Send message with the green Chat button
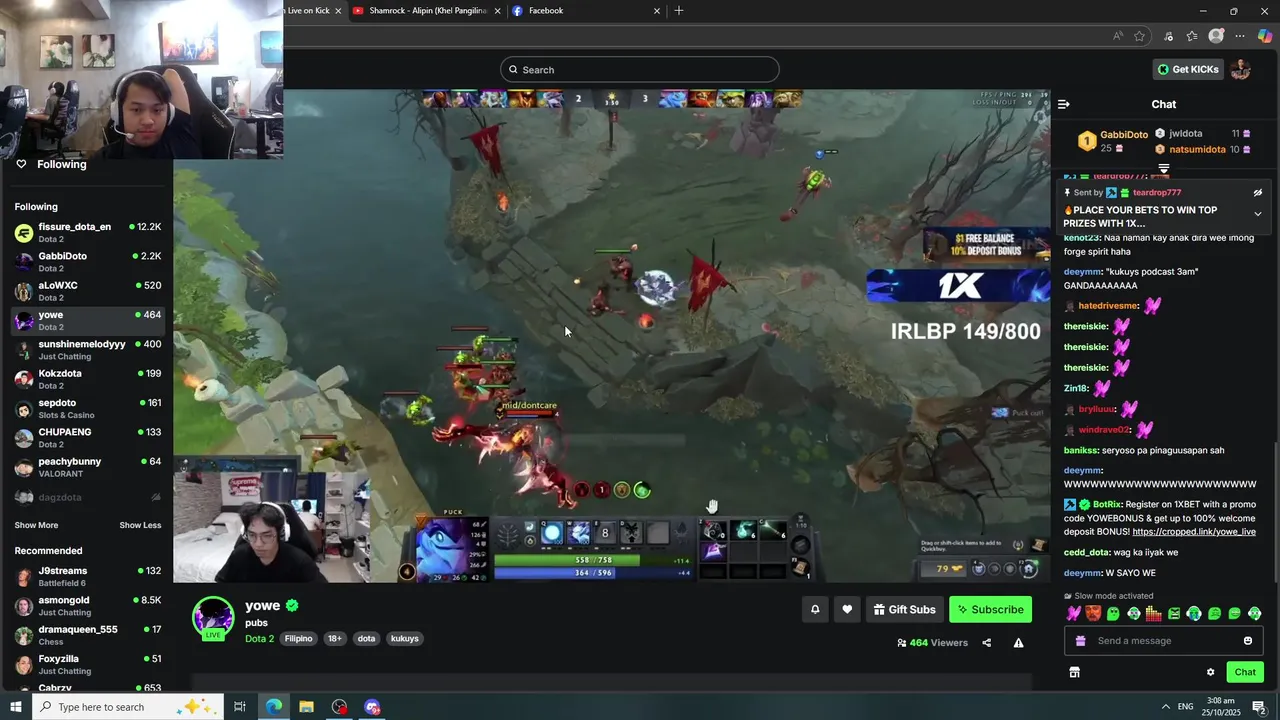 1245,672
